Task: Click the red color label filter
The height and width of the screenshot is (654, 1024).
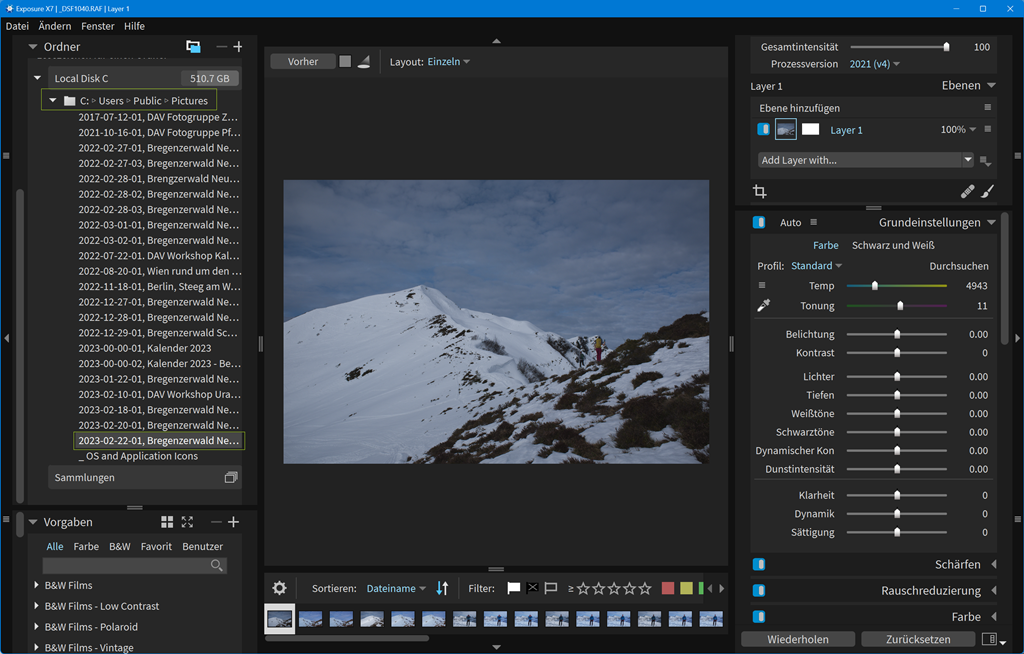Action: pyautogui.click(x=668, y=589)
